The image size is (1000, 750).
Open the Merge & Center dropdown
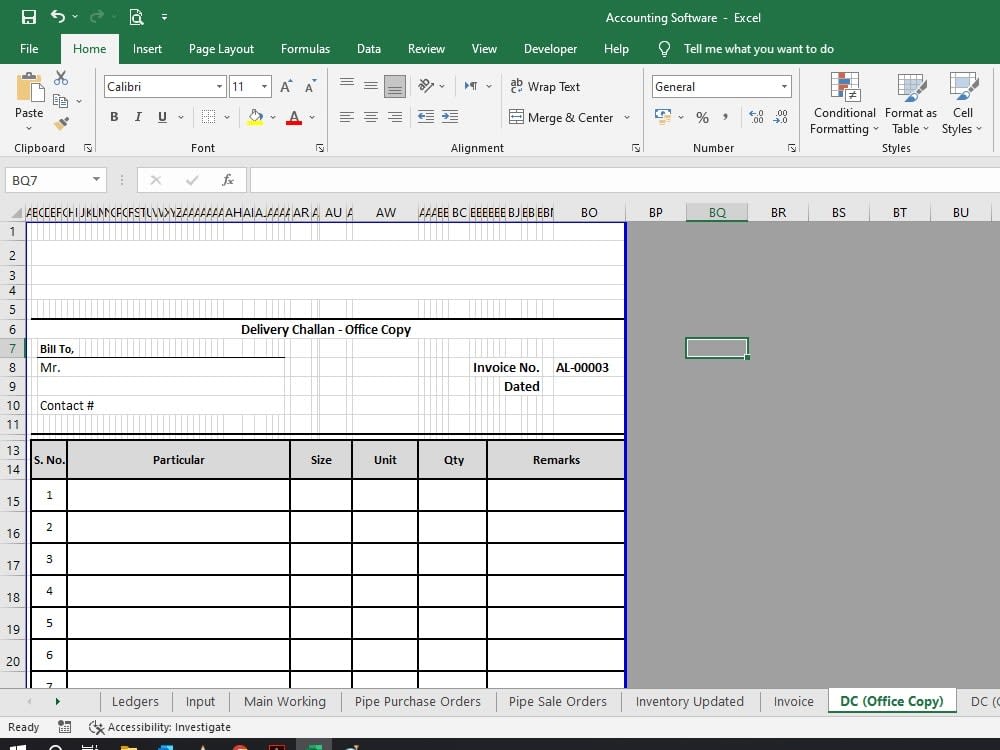tap(629, 117)
